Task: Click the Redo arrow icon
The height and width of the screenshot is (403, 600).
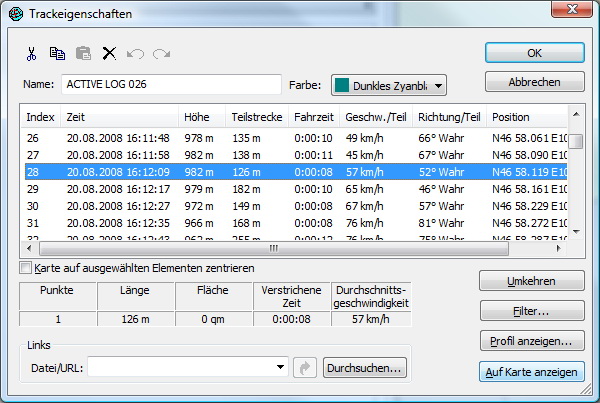Action: click(161, 53)
